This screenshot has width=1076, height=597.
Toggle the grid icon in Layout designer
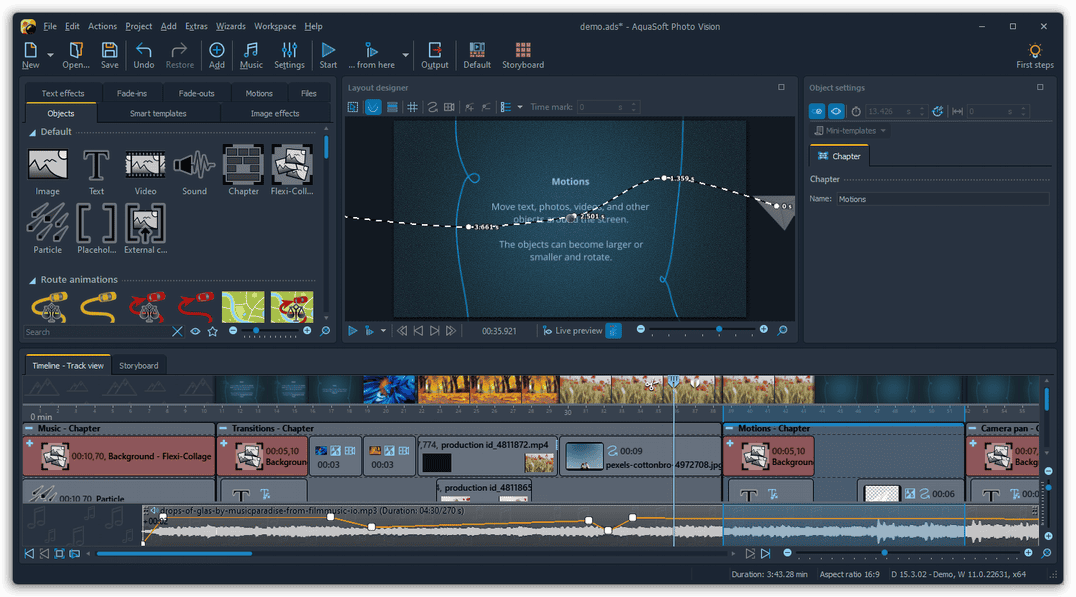(412, 107)
